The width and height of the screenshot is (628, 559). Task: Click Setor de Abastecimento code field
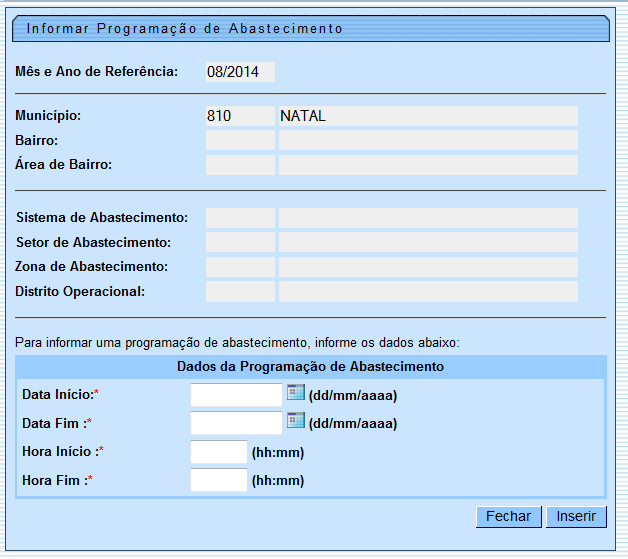point(240,242)
